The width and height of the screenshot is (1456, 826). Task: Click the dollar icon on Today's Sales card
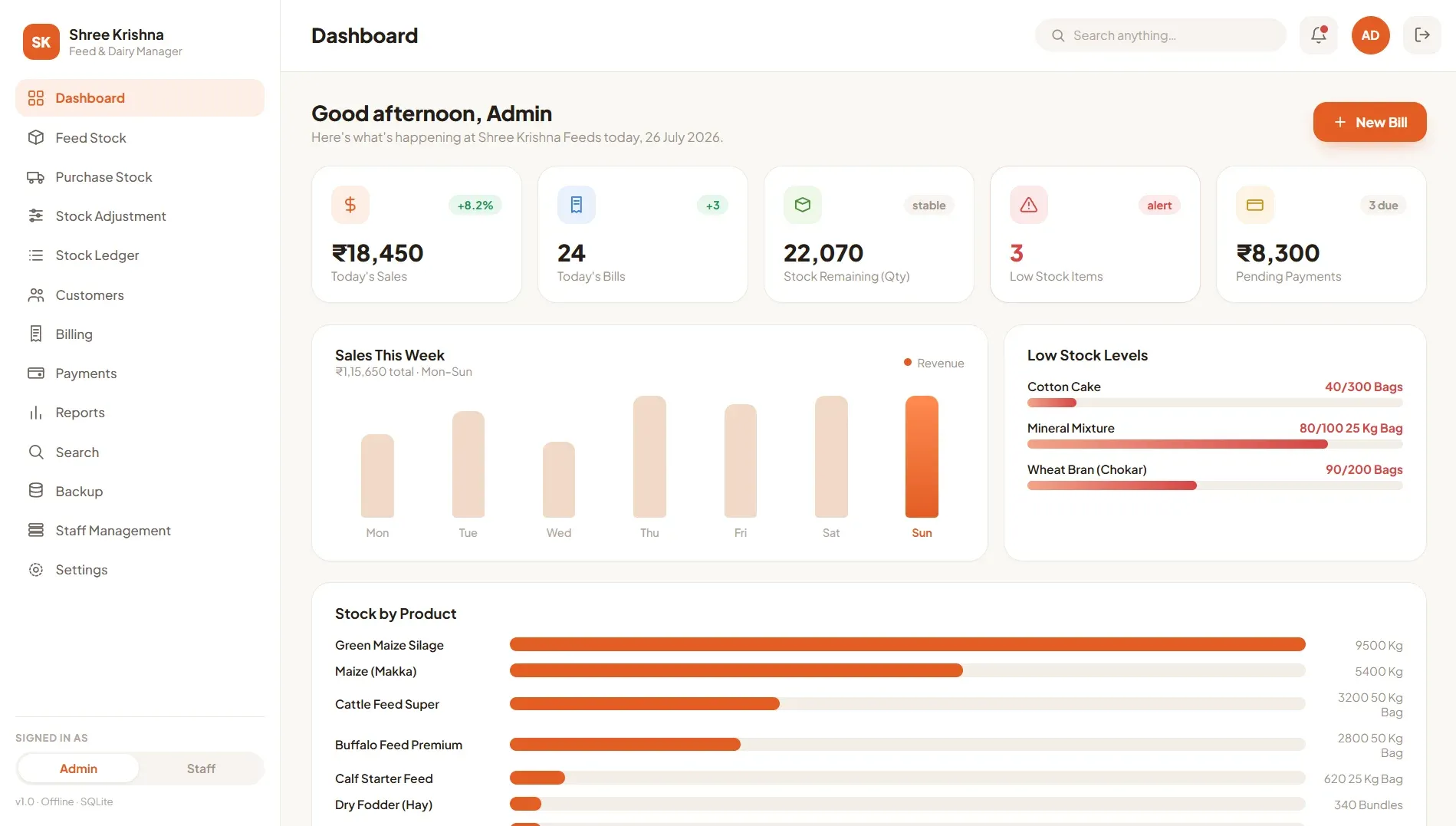tap(350, 205)
